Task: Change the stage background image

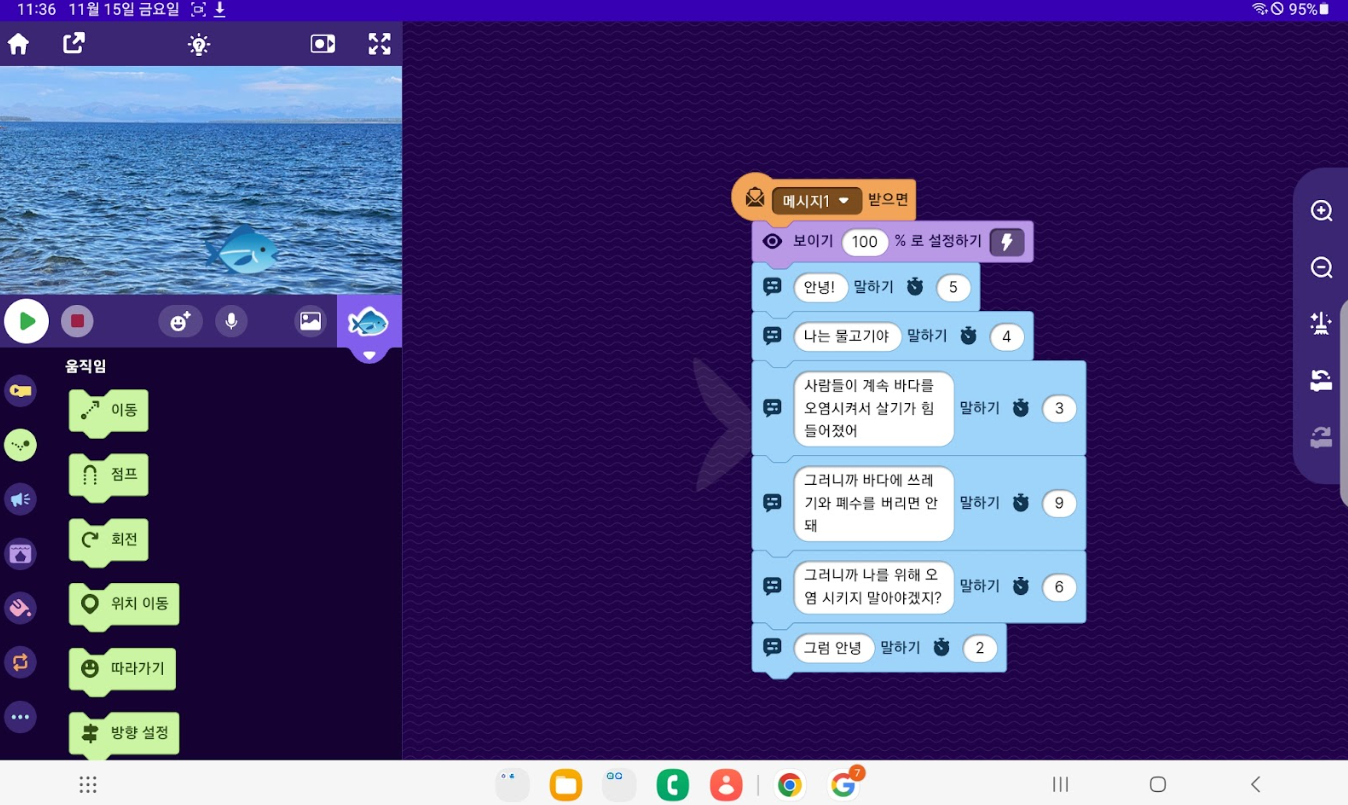Action: click(x=311, y=321)
